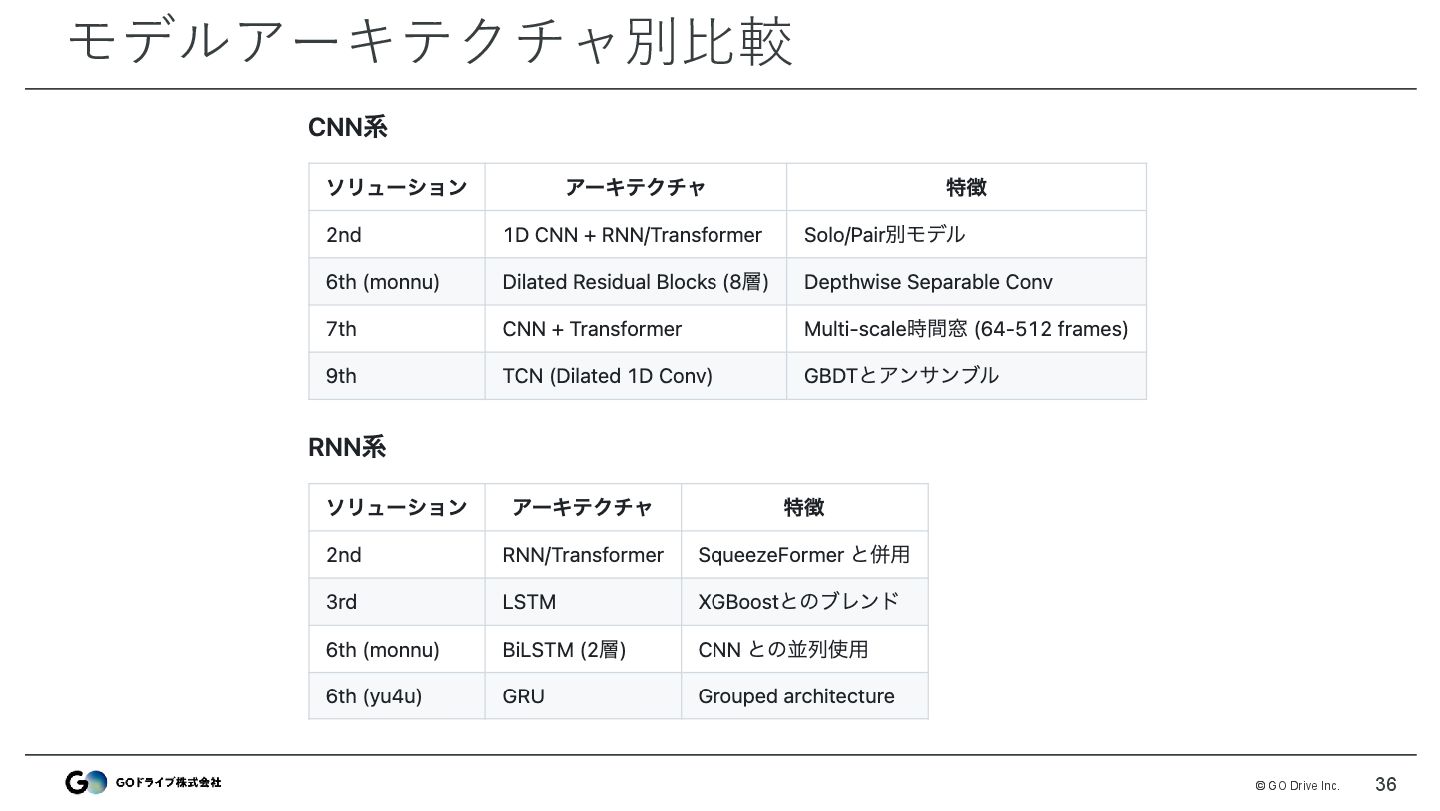This screenshot has width=1440, height=811.
Task: Click the 7th row label in the CNN table
Action: click(x=341, y=329)
